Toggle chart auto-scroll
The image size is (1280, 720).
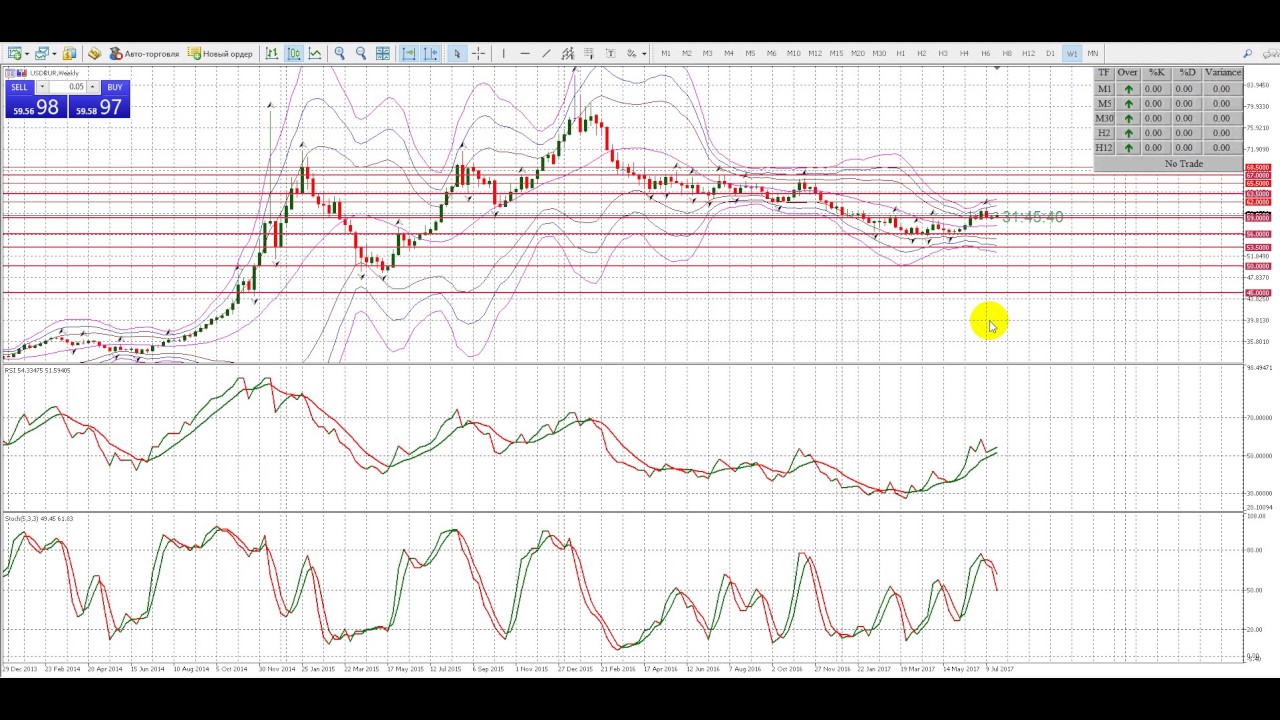[408, 53]
